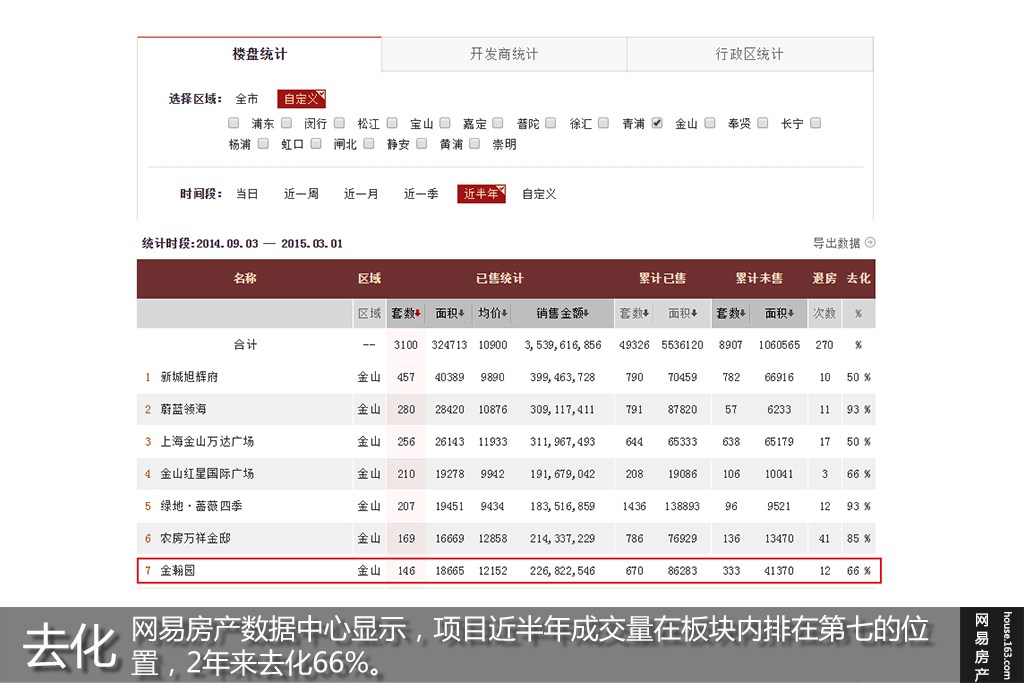Click the red 自定义 region button
The height and width of the screenshot is (683, 1024).
point(301,98)
